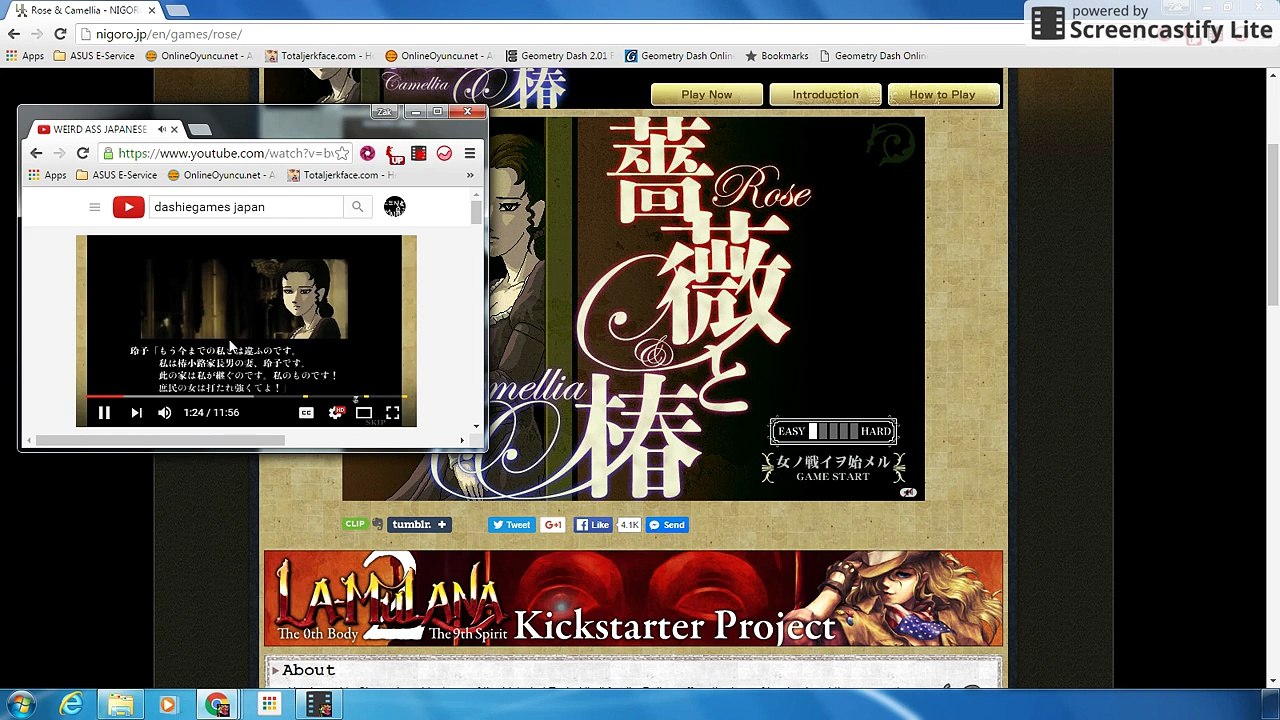Screen dimensions: 1280x720
Task: Launch Internet Explorer from taskbar
Action: click(71, 705)
